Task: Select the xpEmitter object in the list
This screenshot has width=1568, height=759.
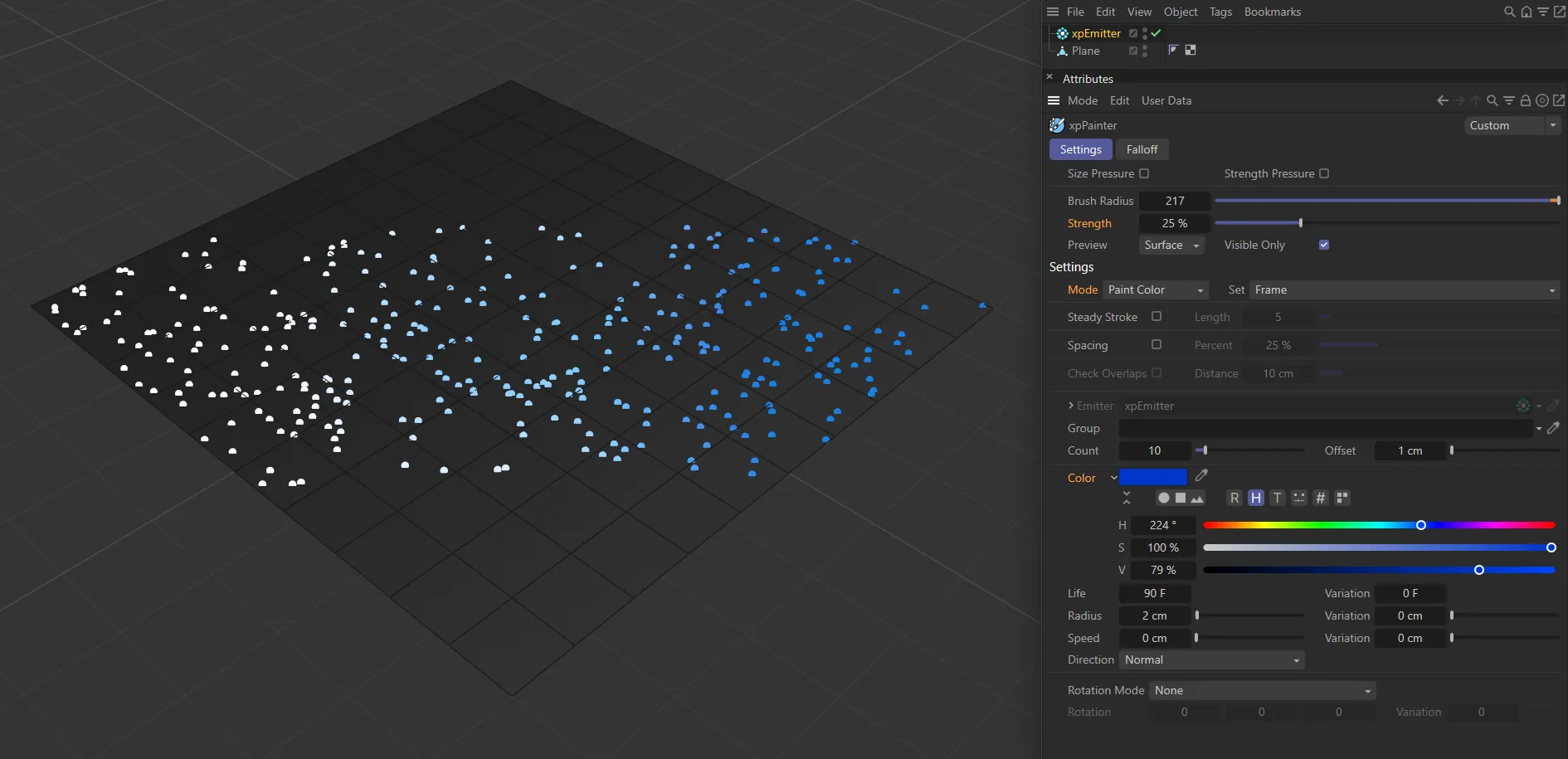Action: [x=1095, y=33]
